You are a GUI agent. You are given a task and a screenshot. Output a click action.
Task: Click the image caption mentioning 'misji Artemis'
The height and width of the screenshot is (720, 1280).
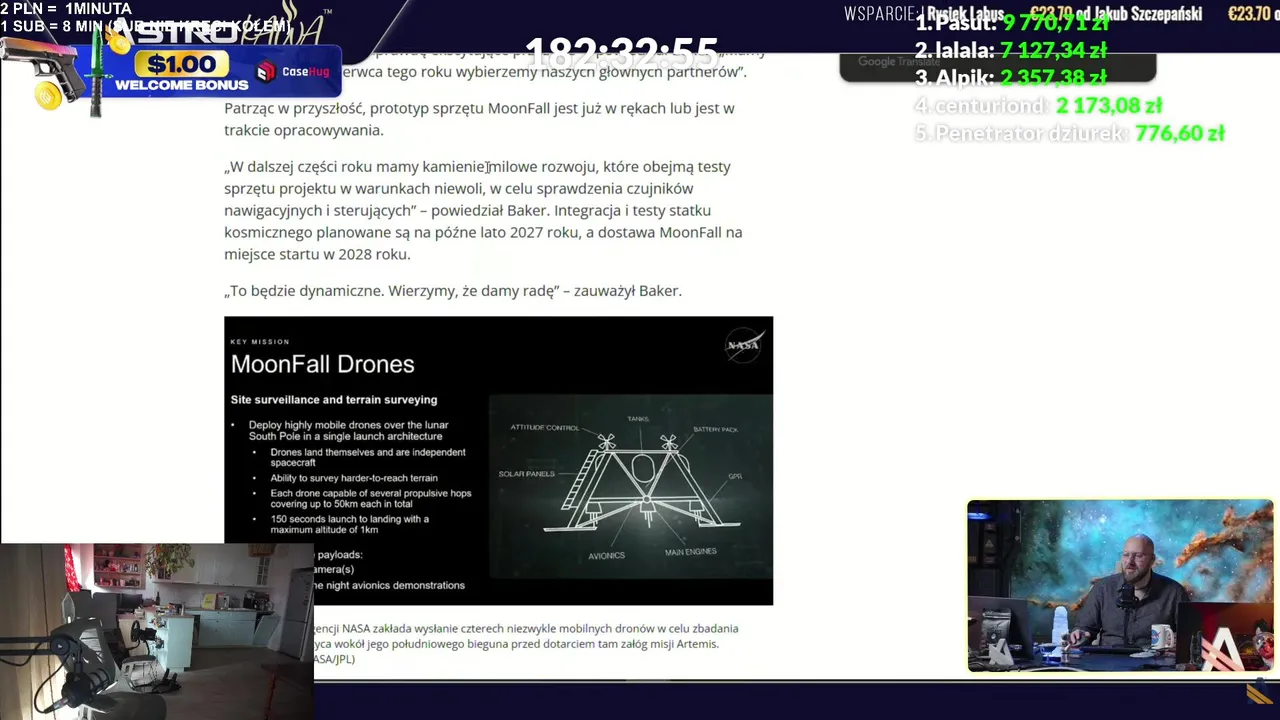click(526, 643)
